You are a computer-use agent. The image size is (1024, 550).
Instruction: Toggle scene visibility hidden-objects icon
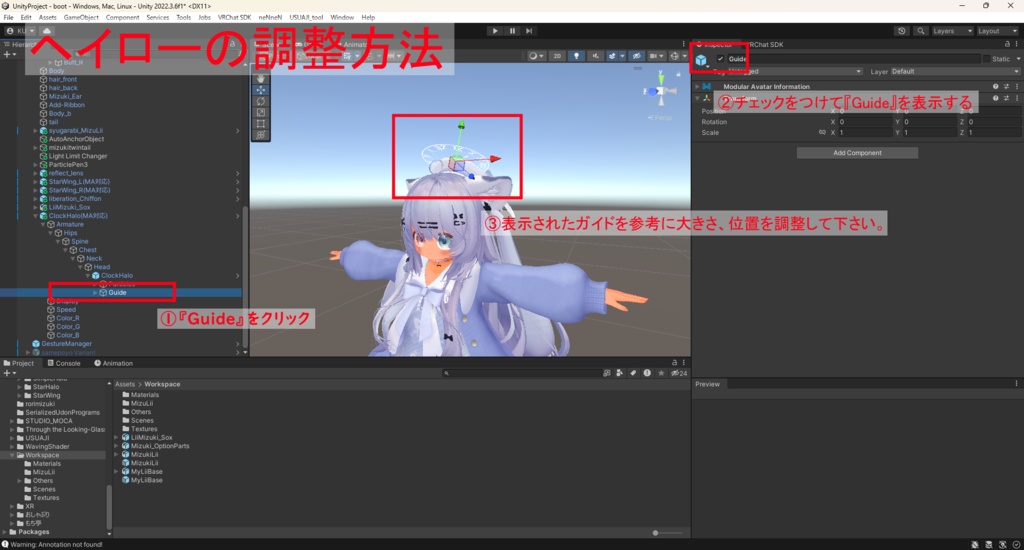coord(636,56)
